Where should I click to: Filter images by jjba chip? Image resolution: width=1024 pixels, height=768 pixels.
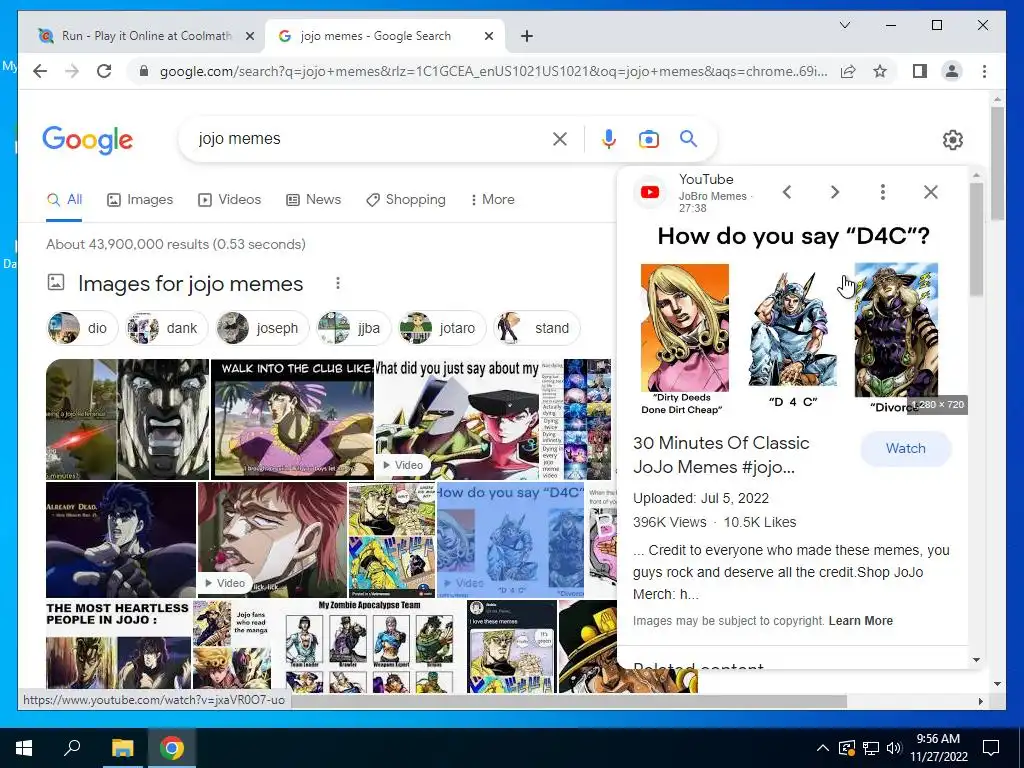coord(353,328)
